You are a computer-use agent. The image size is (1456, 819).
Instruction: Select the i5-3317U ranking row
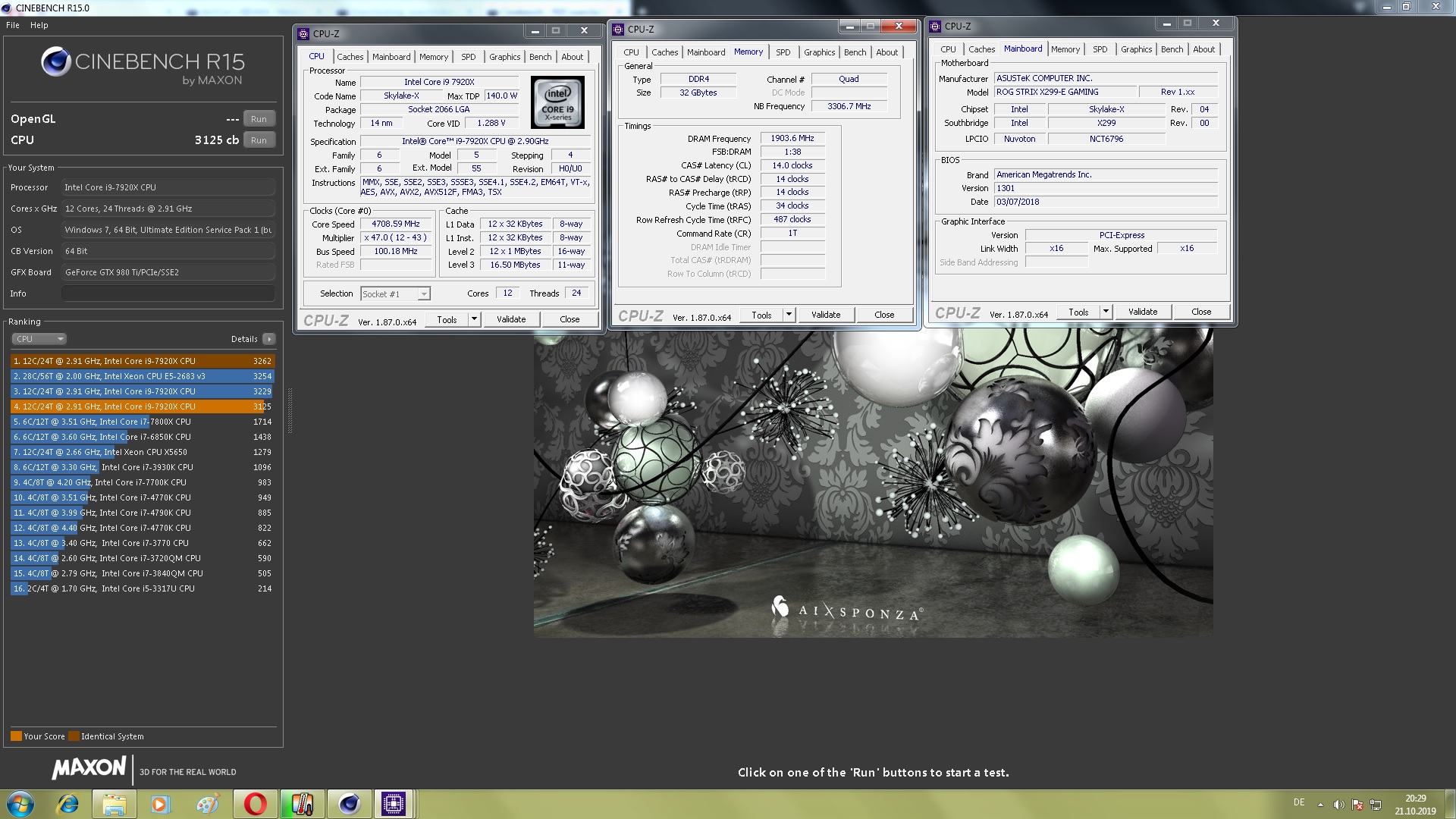[x=143, y=588]
